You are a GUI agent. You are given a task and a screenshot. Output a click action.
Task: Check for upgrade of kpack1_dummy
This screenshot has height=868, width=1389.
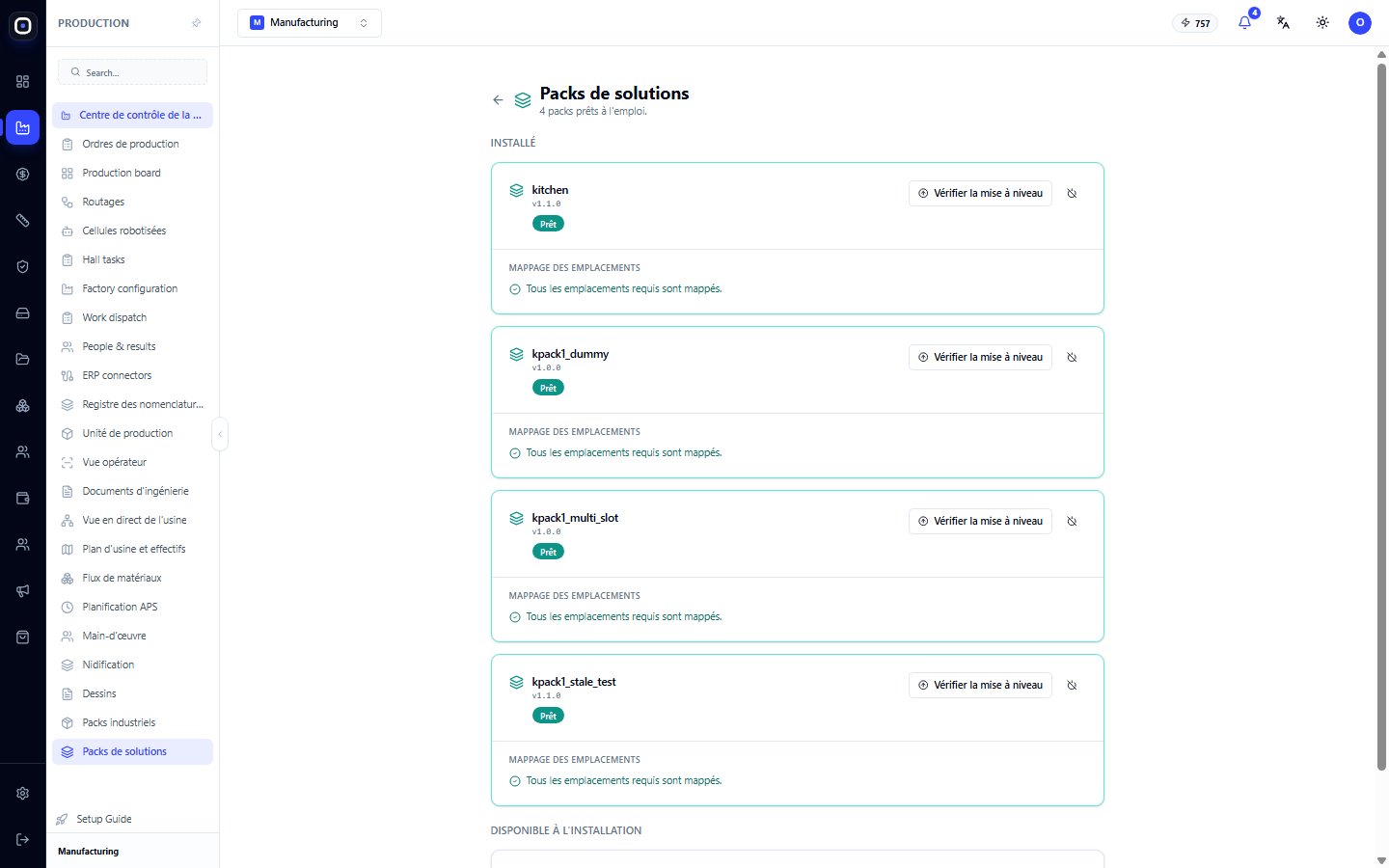[980, 357]
